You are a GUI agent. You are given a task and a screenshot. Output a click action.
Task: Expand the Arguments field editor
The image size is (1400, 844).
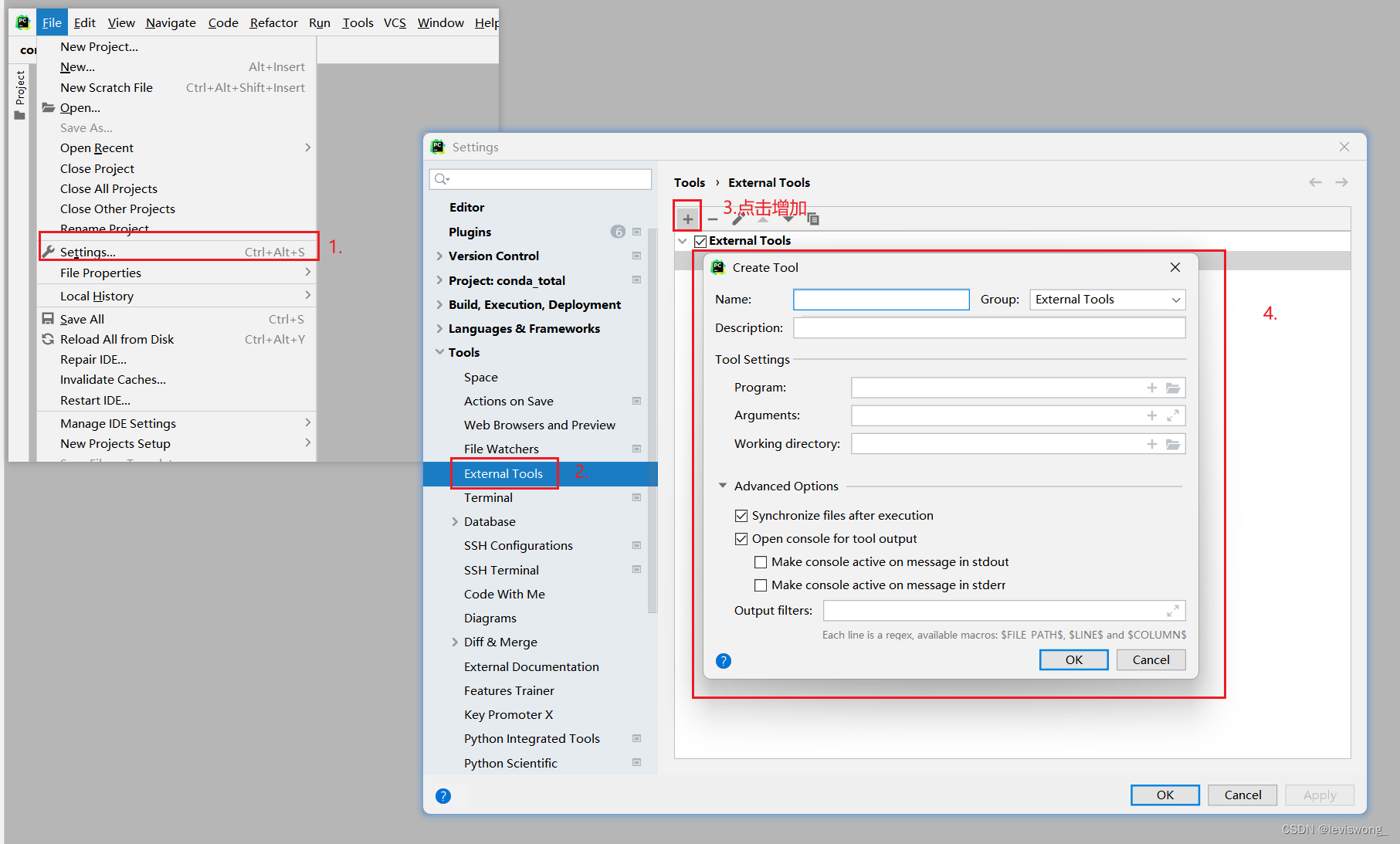pos(1173,415)
